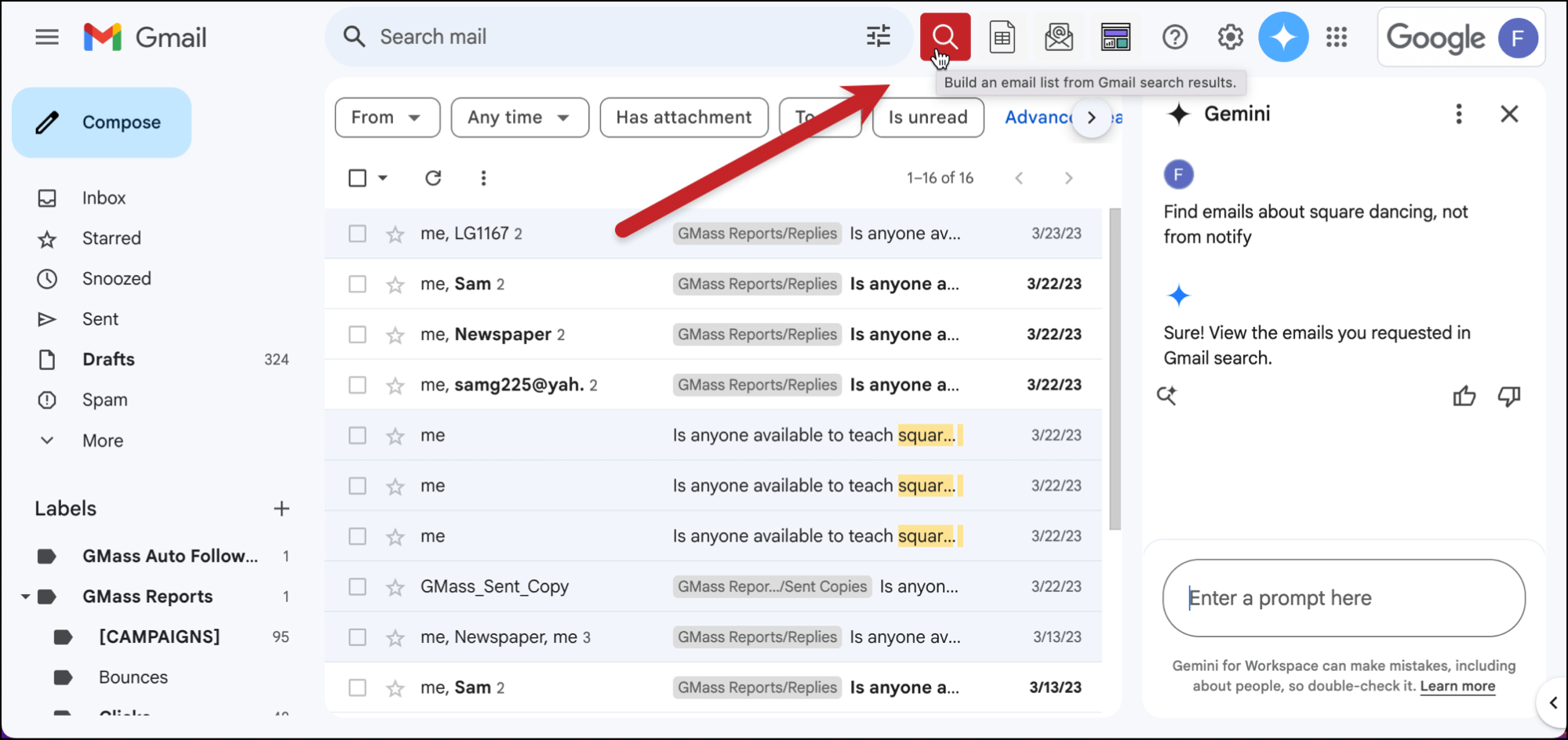Click Enter a prompt here field
The height and width of the screenshot is (740, 1568).
pyautogui.click(x=1344, y=598)
